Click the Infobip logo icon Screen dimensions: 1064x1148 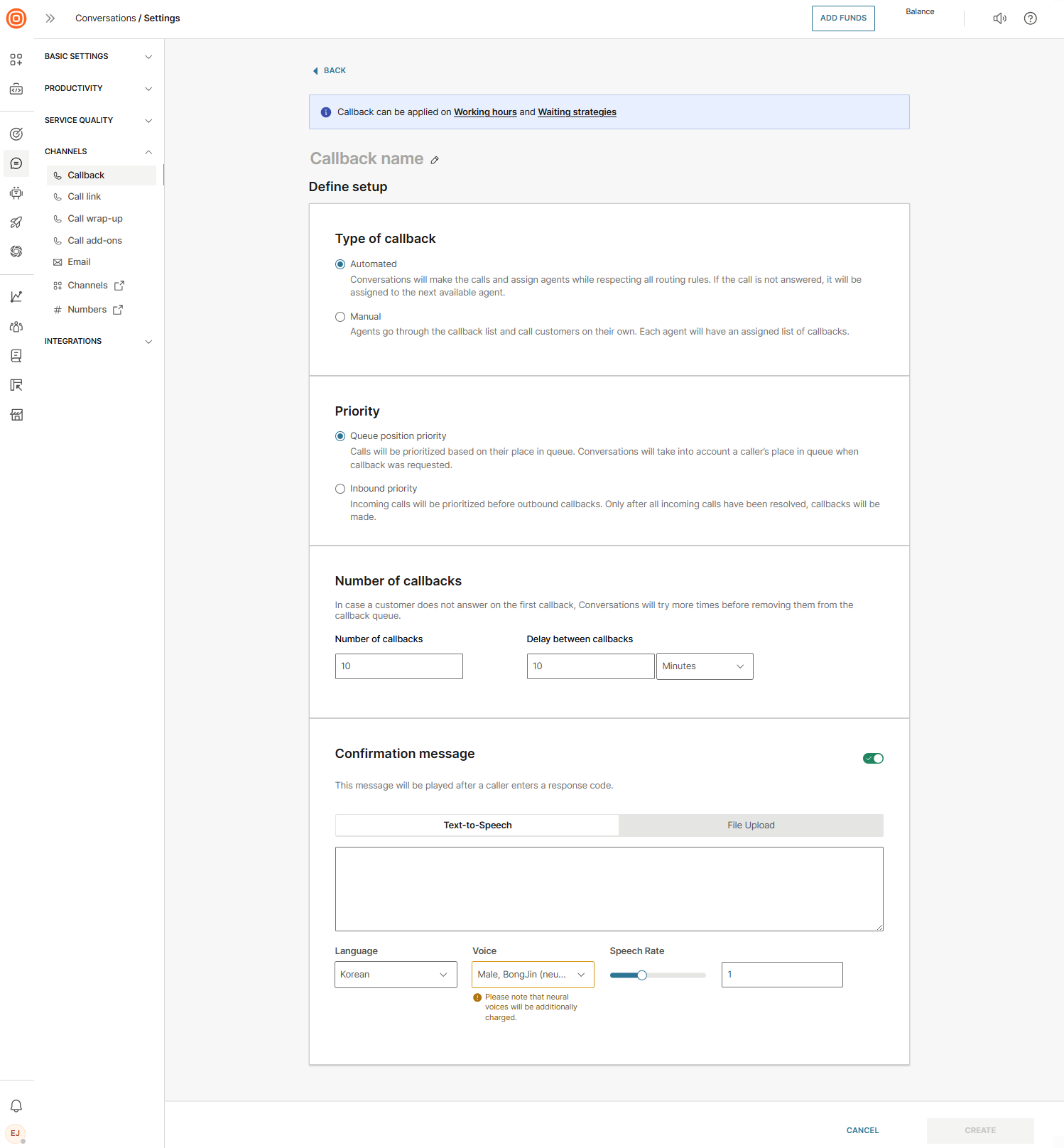tap(16, 18)
